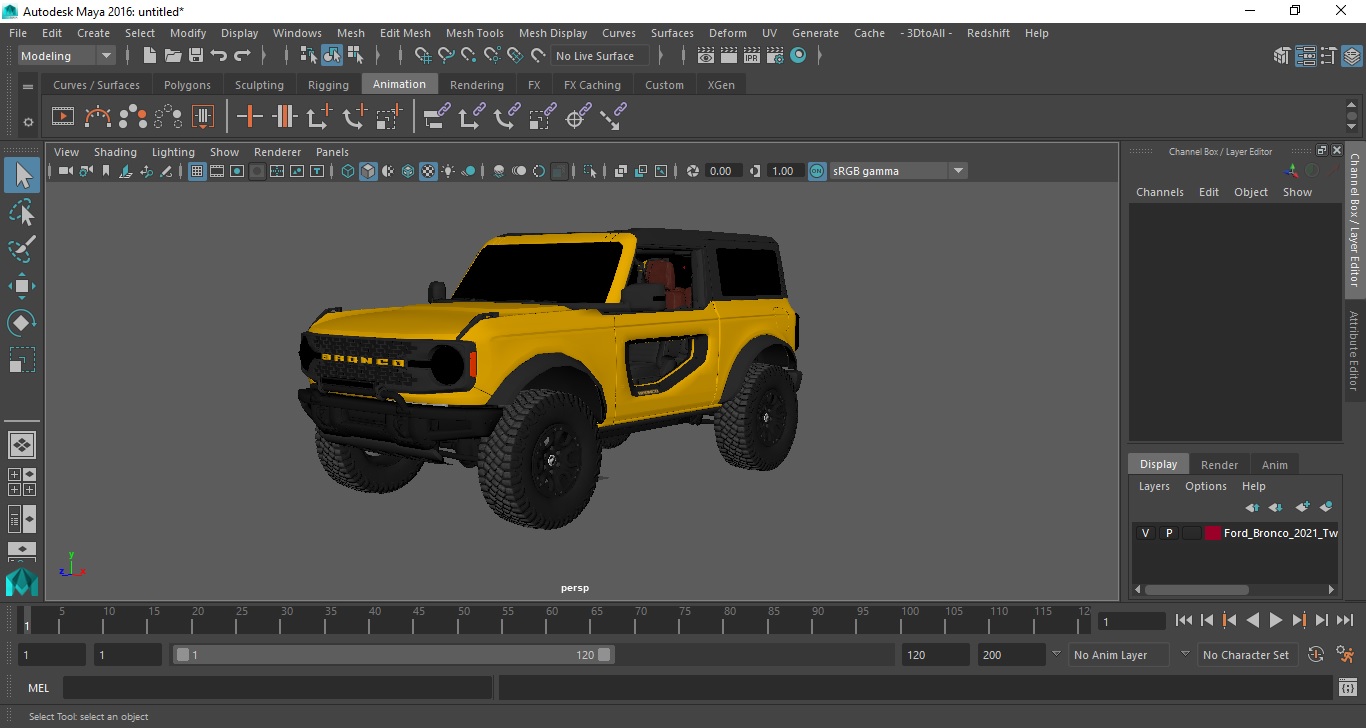Toggle auto keyframe button
The height and width of the screenshot is (728, 1366).
click(1316, 655)
